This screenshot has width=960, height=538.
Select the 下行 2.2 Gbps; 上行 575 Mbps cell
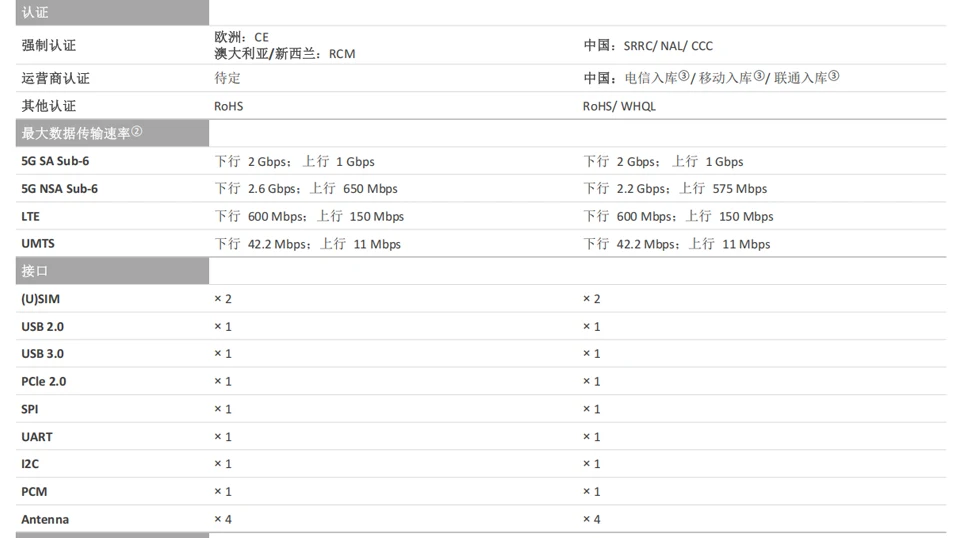pyautogui.click(x=675, y=189)
